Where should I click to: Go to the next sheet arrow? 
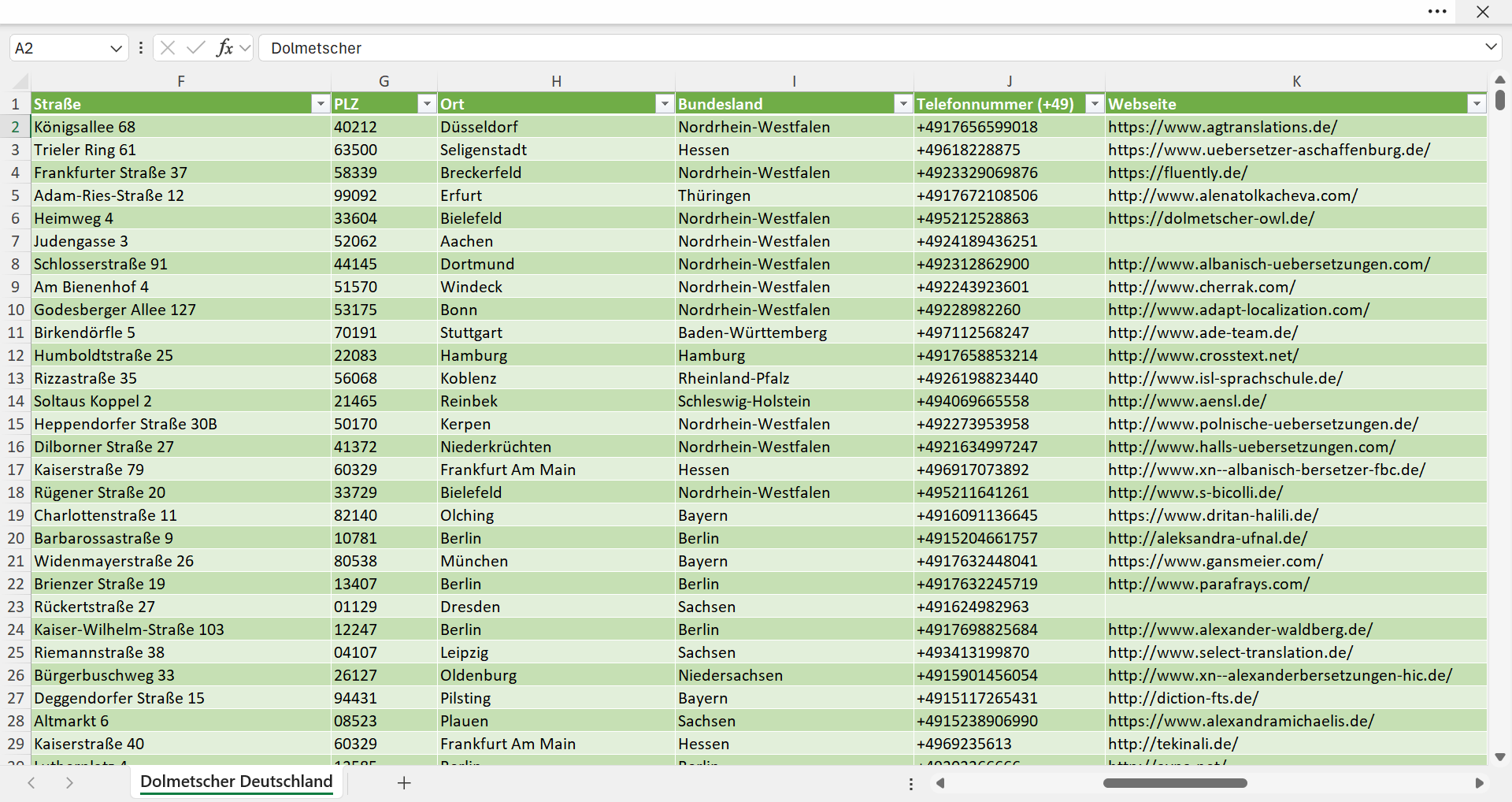69,782
